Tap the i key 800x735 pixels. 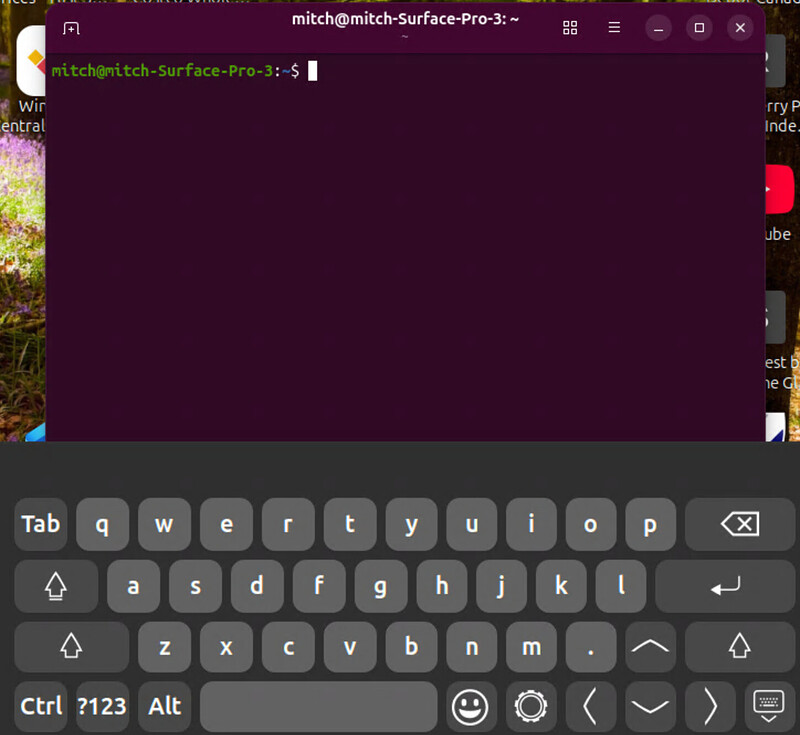coord(531,524)
